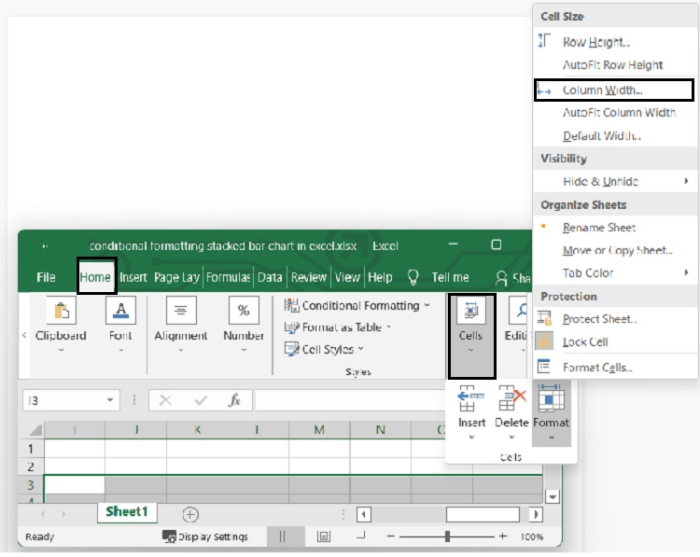Click the Format cells icon
The image size is (700, 557).
(550, 401)
